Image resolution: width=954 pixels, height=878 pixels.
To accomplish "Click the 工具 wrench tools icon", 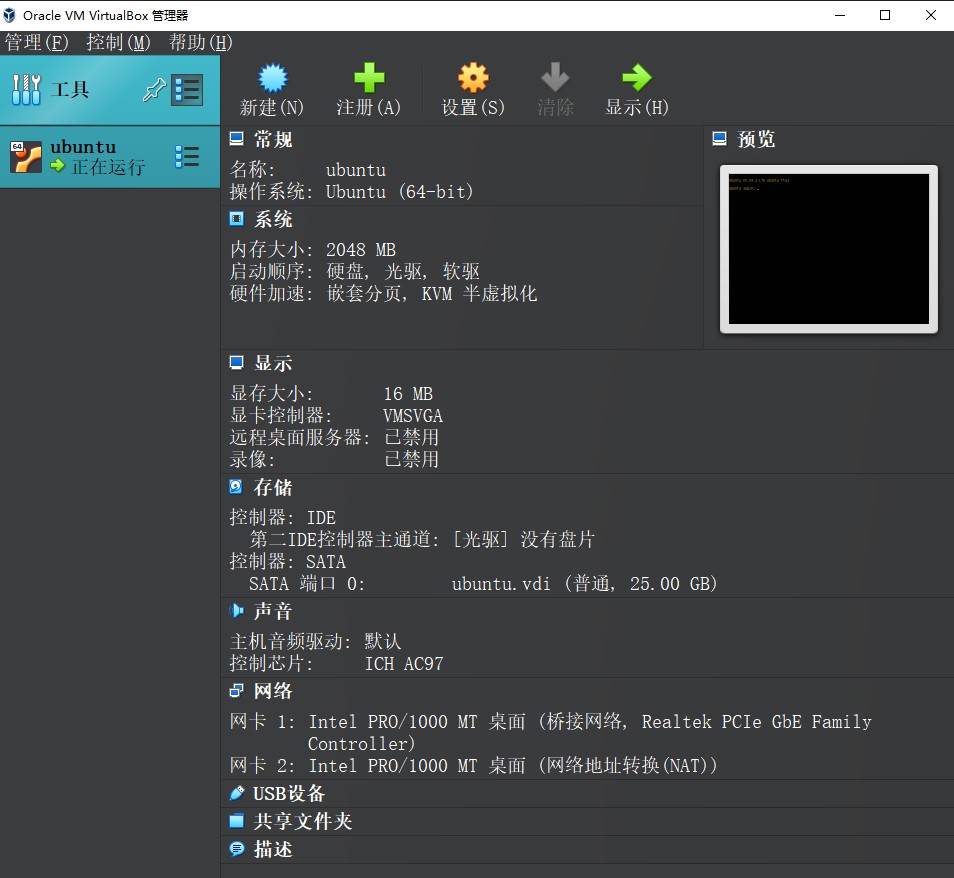I will click(26, 90).
